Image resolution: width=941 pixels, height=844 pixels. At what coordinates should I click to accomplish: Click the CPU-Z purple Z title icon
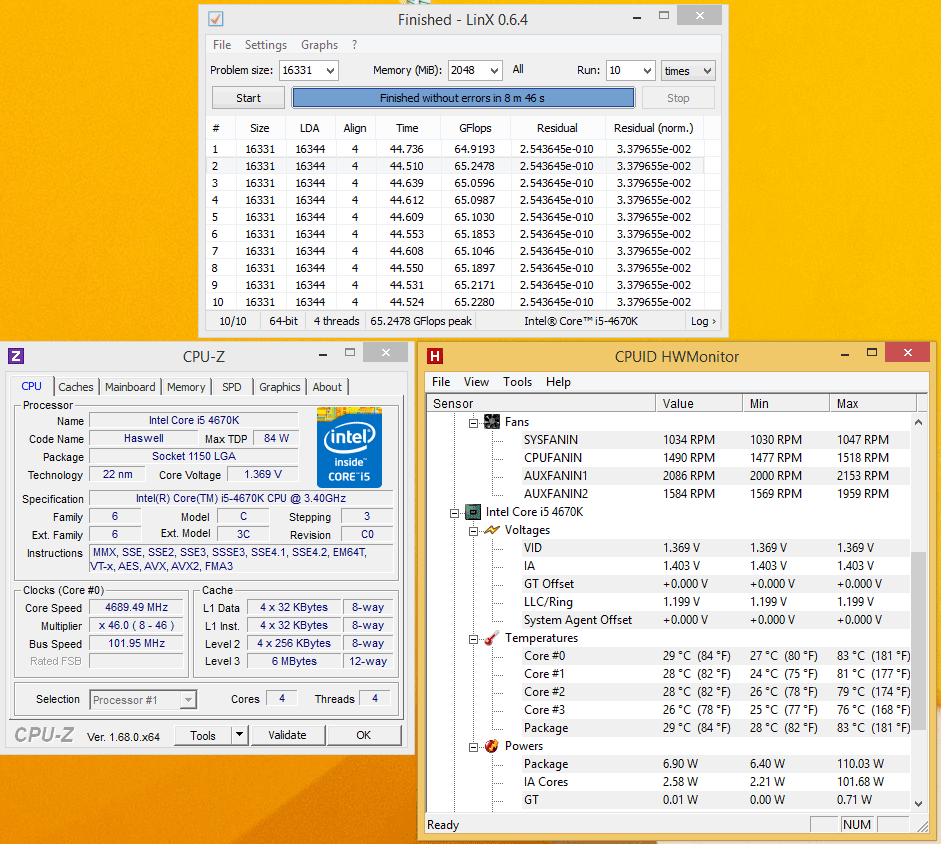[16, 356]
